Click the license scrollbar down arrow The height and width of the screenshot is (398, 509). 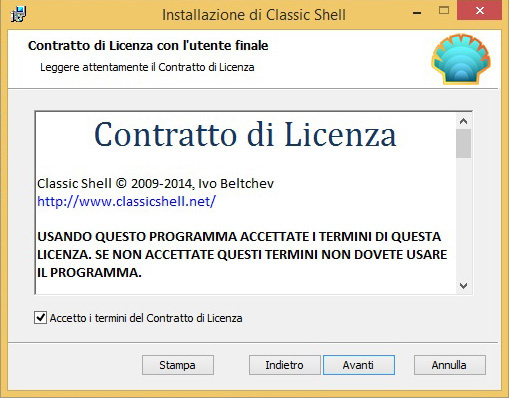(463, 286)
